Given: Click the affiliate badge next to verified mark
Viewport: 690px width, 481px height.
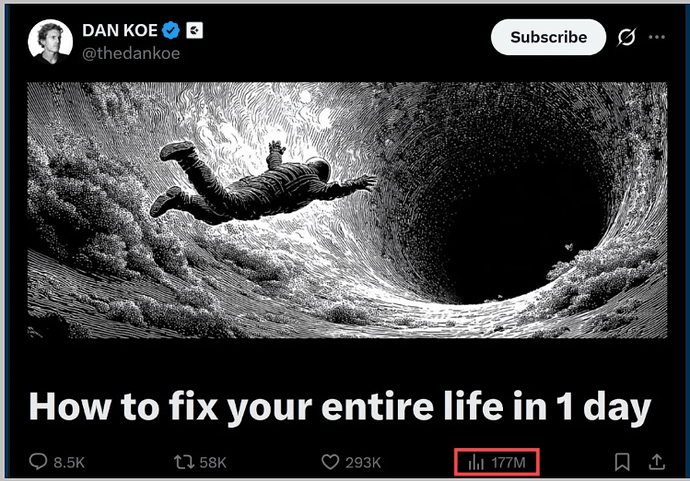Looking at the screenshot, I should tap(195, 30).
